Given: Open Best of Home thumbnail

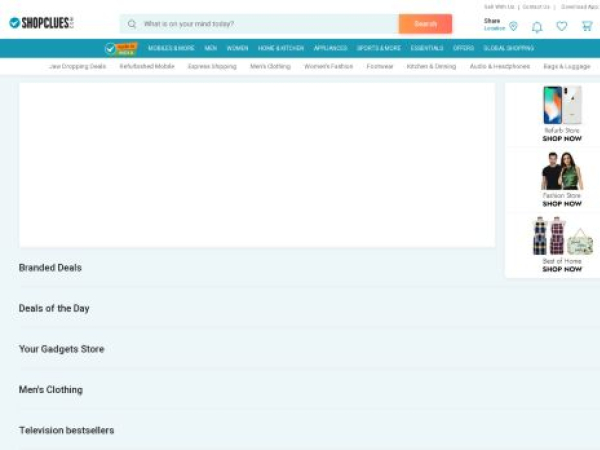Looking at the screenshot, I should (x=562, y=236).
